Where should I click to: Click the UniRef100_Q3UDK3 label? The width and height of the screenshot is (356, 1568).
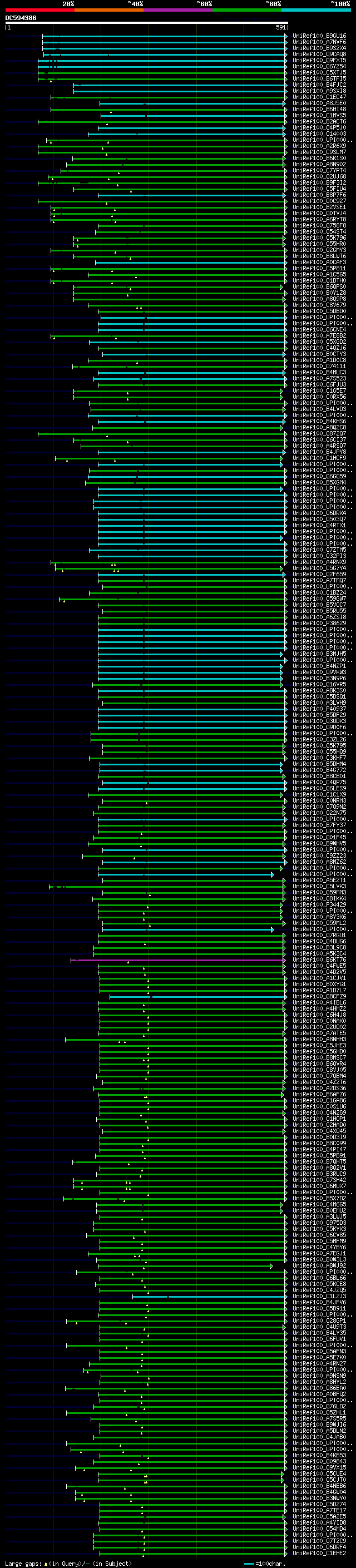tap(319, 721)
